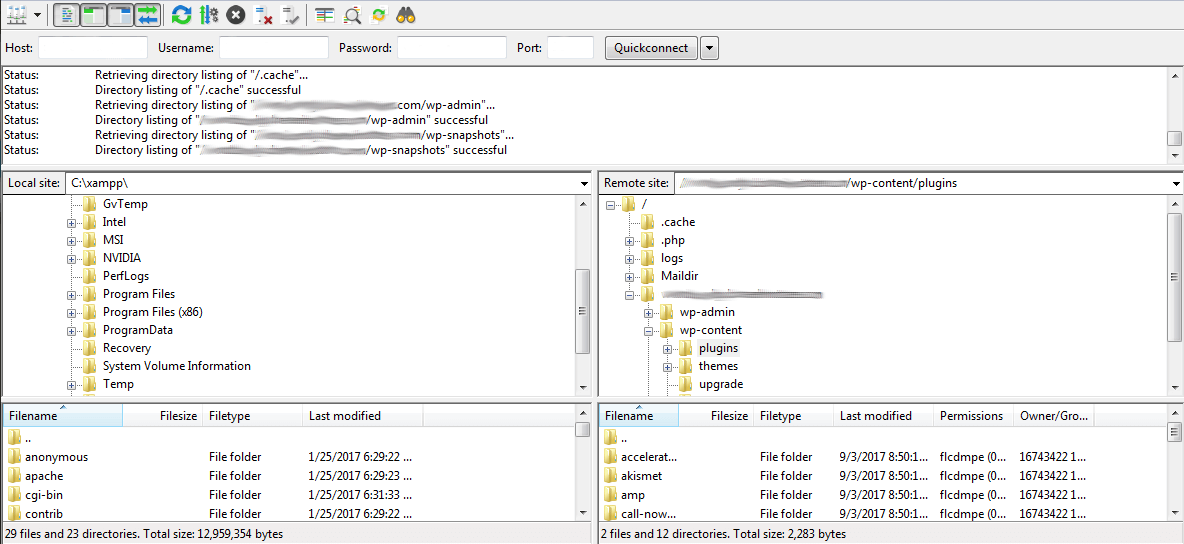Toggle the message log display
Viewport: 1184px width, 544px height.
click(x=66, y=15)
